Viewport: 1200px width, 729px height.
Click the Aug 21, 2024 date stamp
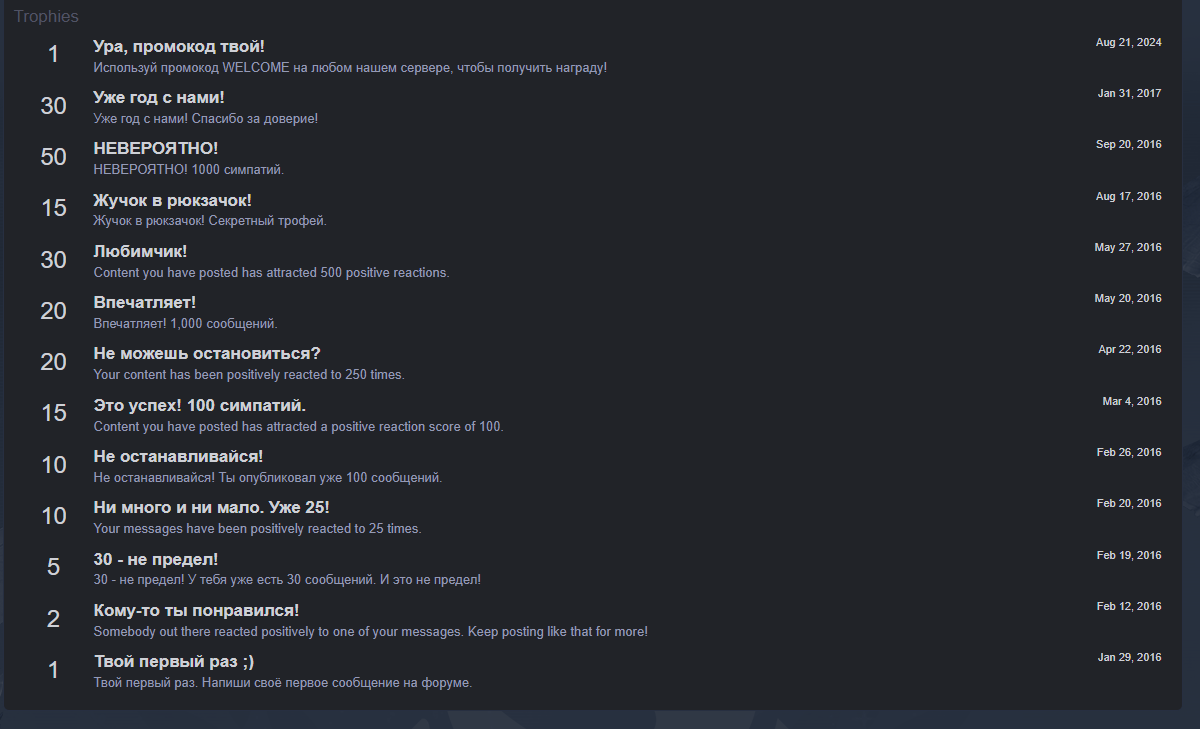tap(1129, 42)
